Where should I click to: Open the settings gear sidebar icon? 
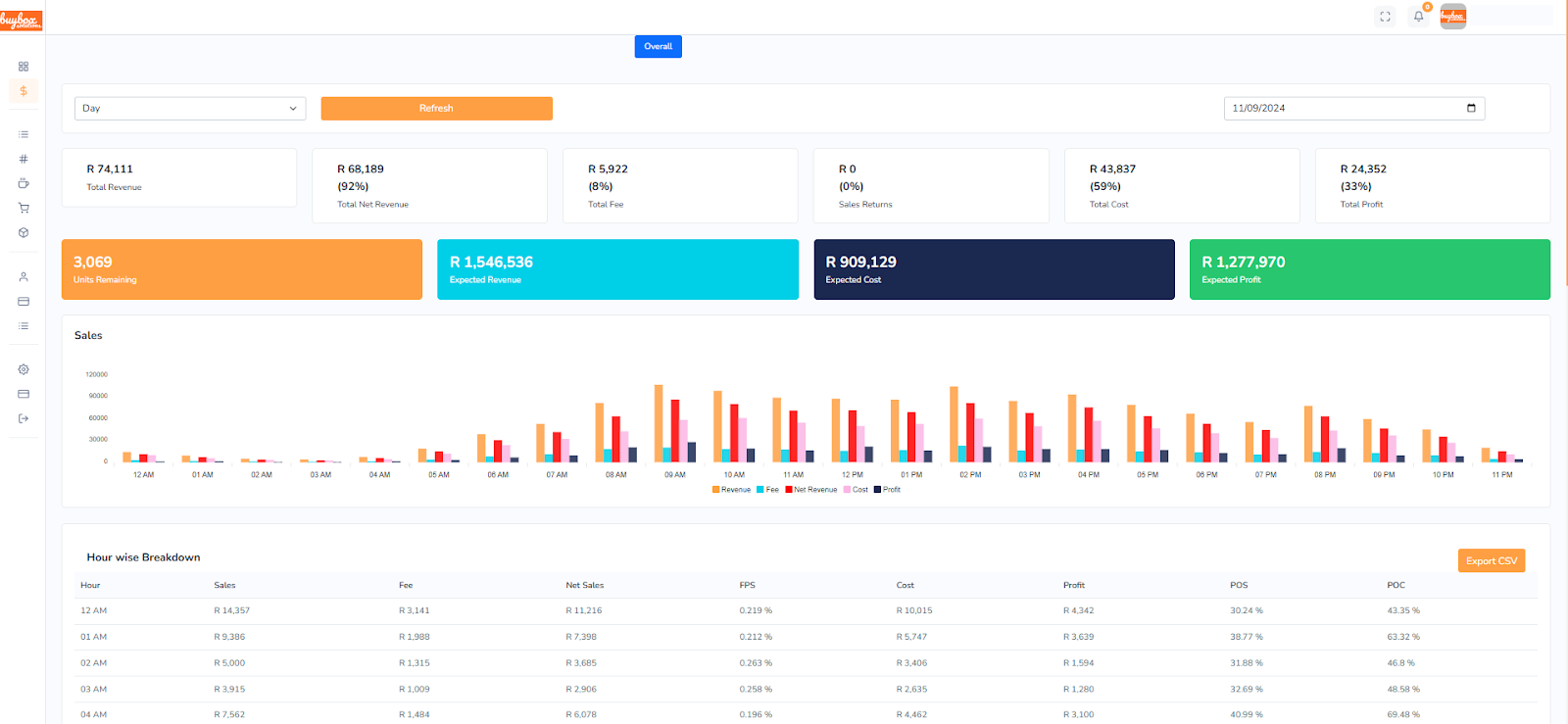24,369
